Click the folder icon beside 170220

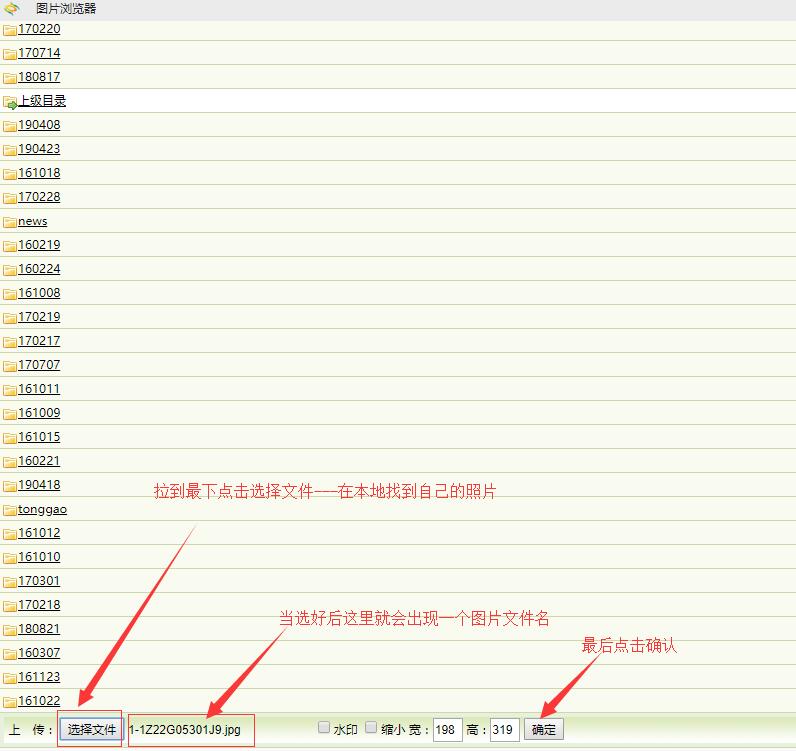pos(10,29)
